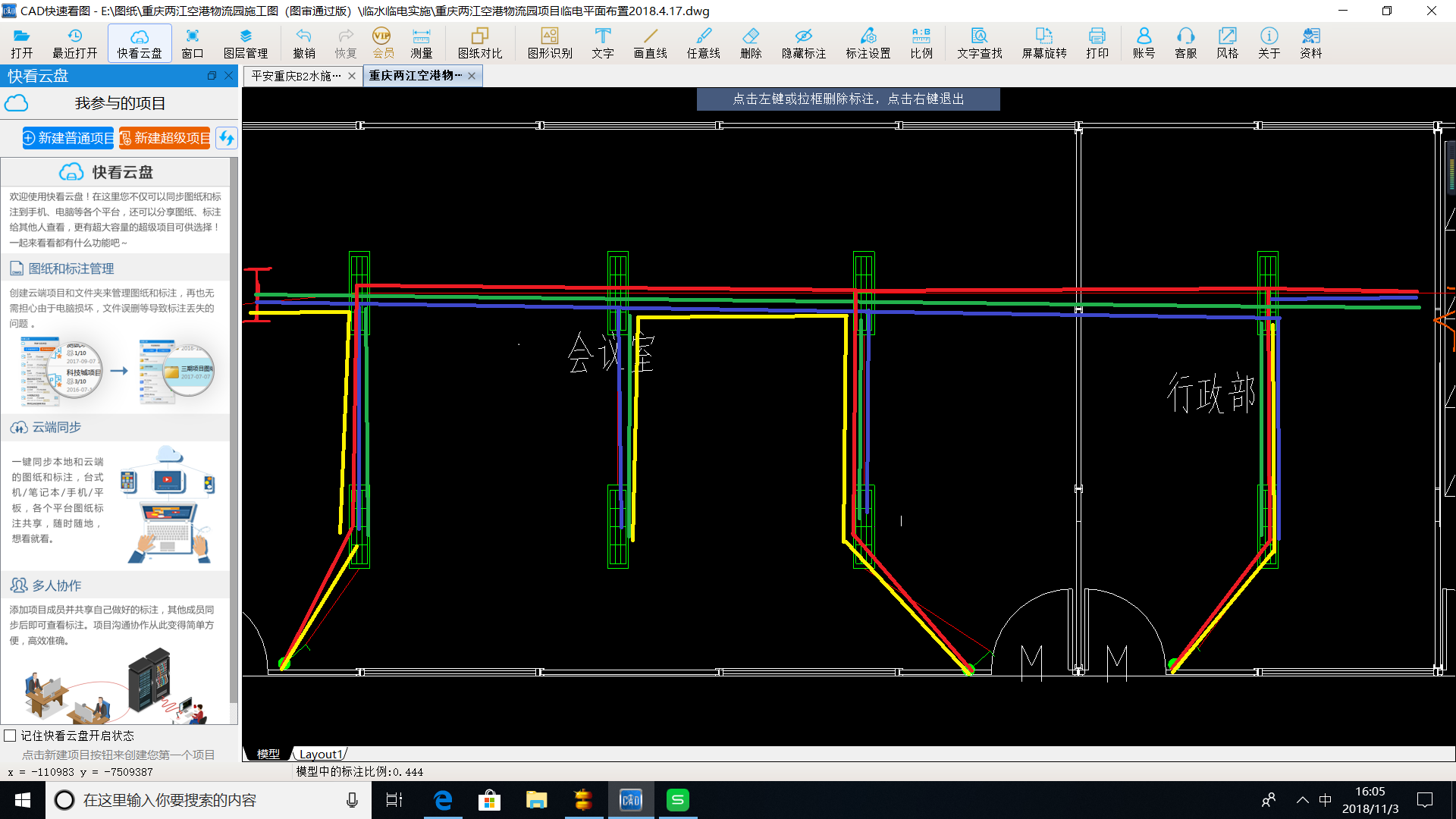This screenshot has width=1456, height=819.
Task: Open File Explorer from taskbar
Action: [537, 800]
